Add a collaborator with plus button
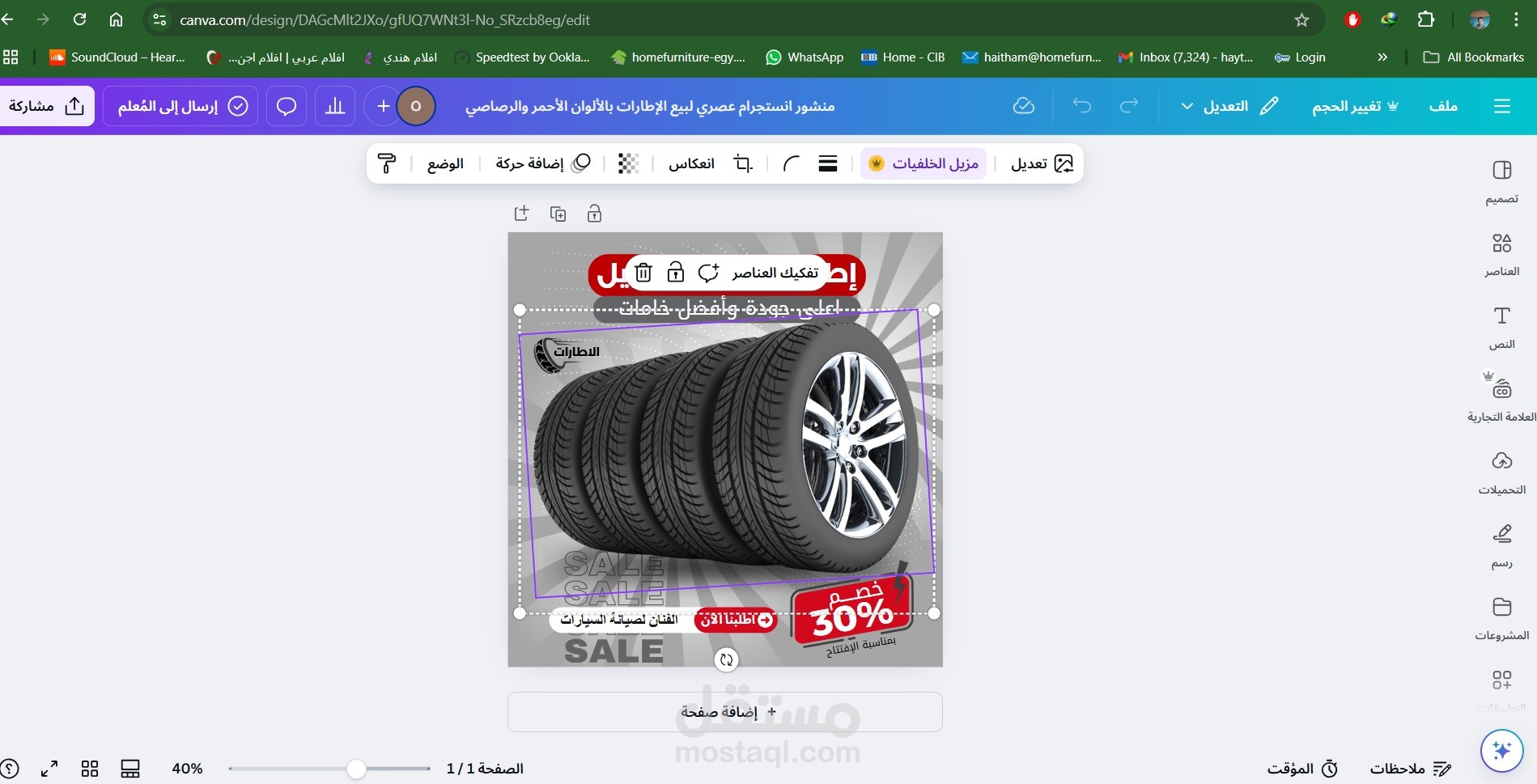 tap(383, 106)
